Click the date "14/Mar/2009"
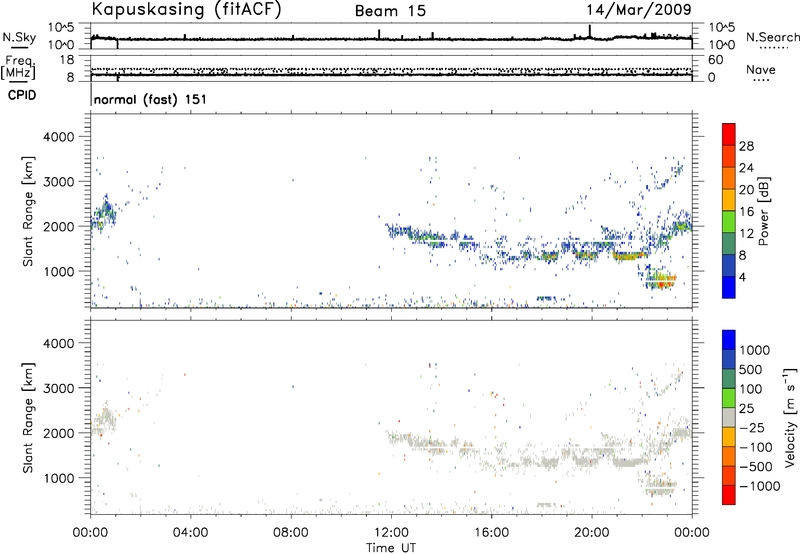This screenshot has height=554, width=800. pos(638,10)
